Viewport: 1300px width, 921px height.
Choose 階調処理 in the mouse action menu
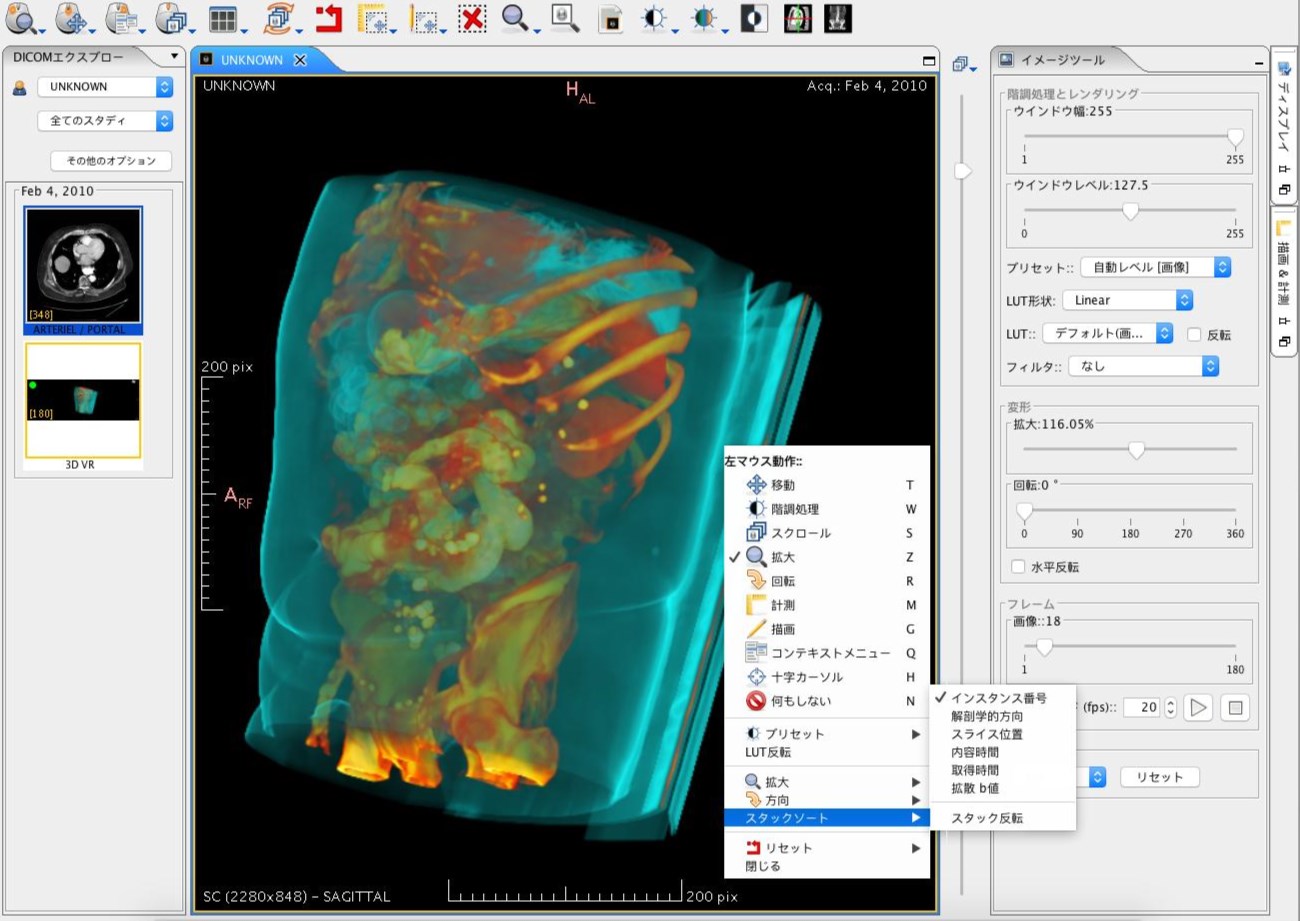[827, 509]
